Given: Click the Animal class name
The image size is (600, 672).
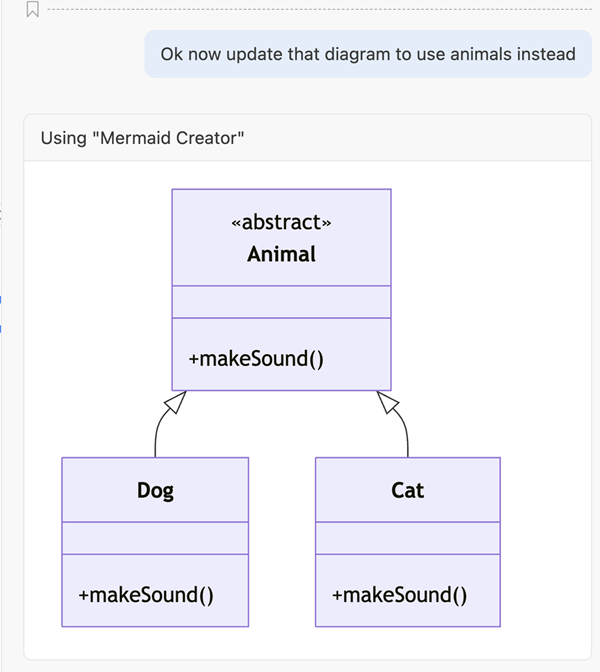Looking at the screenshot, I should (281, 254).
